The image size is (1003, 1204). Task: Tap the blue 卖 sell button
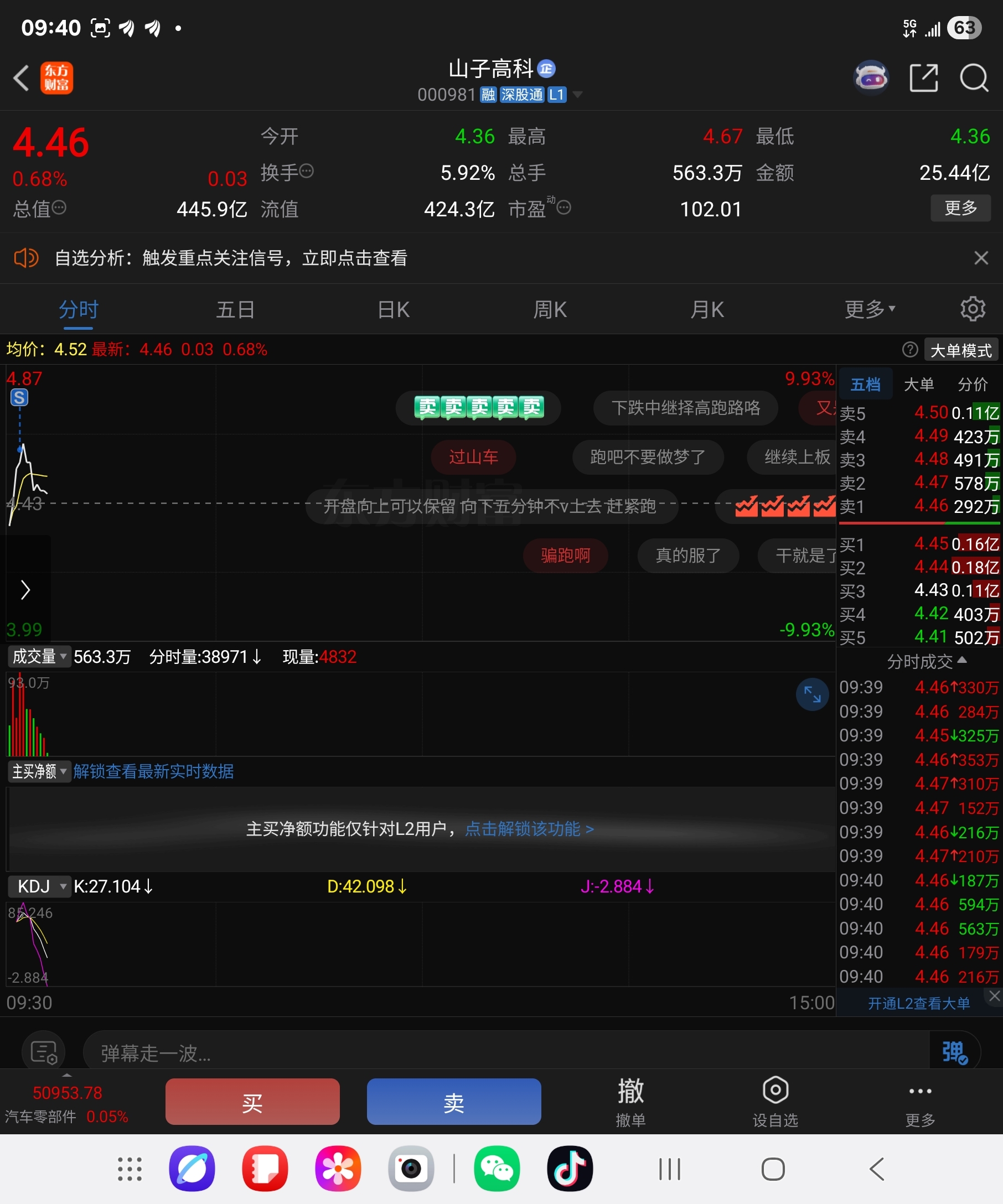(x=453, y=1102)
